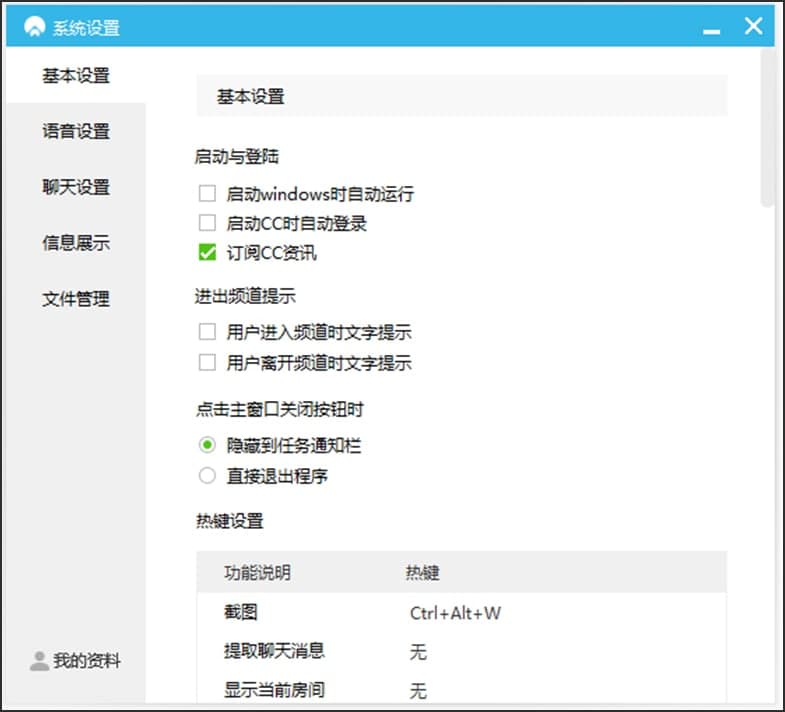Viewport: 785px width, 712px height.
Task: Minimize the 系统设置 window
Action: 712,29
